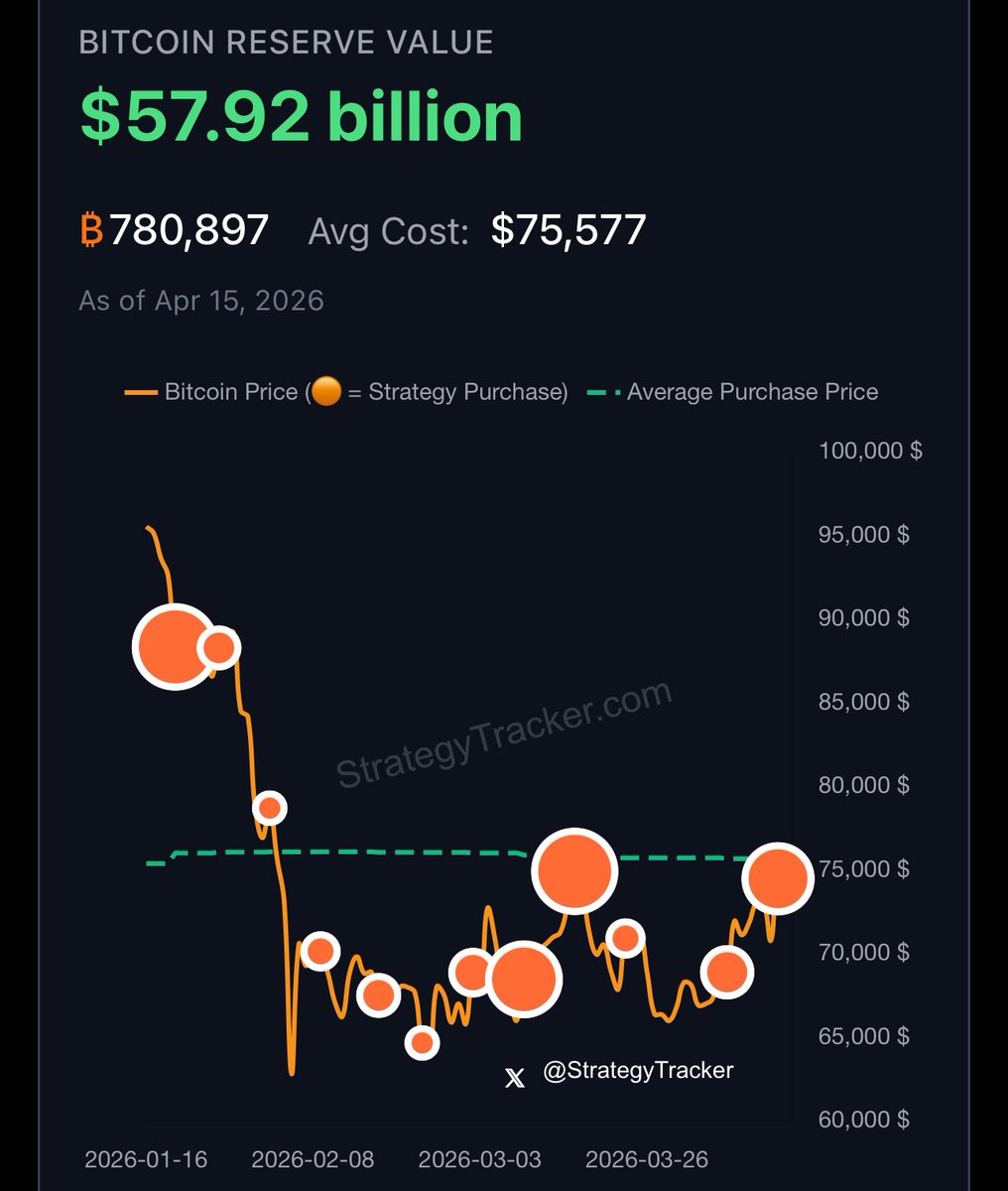Open the @StrategyTracker handle link

(638, 1070)
